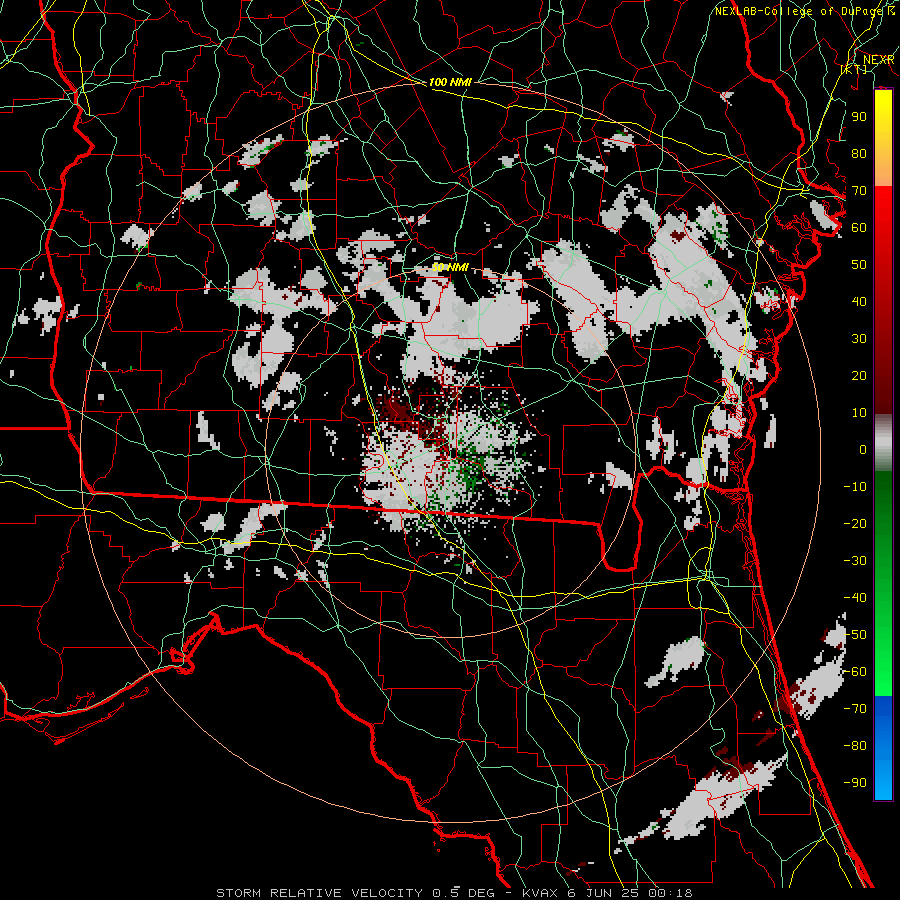Viewport: 900px width, 900px height.
Task: Click the -30 value on the velocity scale
Action: point(855,561)
